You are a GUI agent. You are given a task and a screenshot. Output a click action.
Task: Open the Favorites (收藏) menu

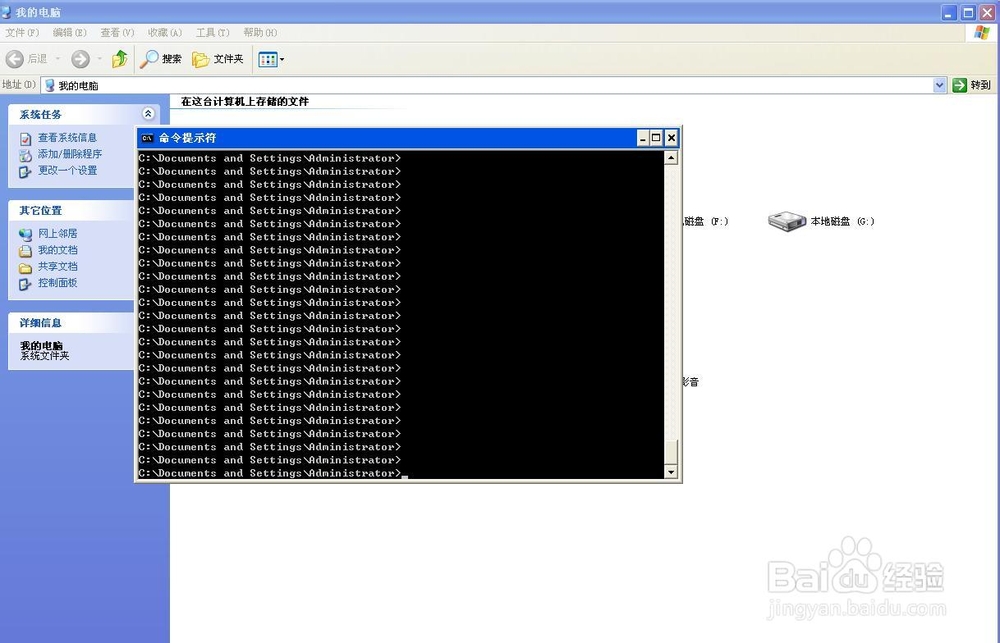click(x=165, y=33)
